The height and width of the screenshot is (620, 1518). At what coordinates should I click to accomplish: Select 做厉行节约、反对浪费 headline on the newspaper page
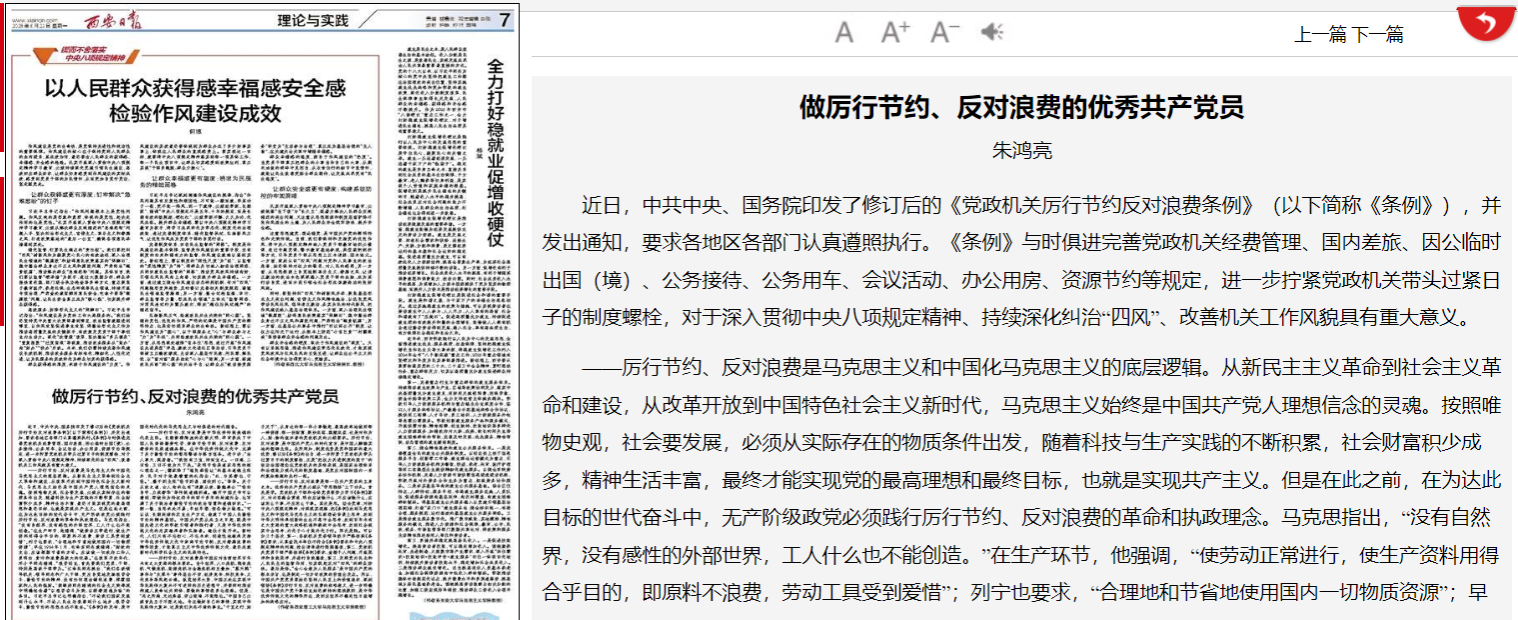(x=195, y=396)
